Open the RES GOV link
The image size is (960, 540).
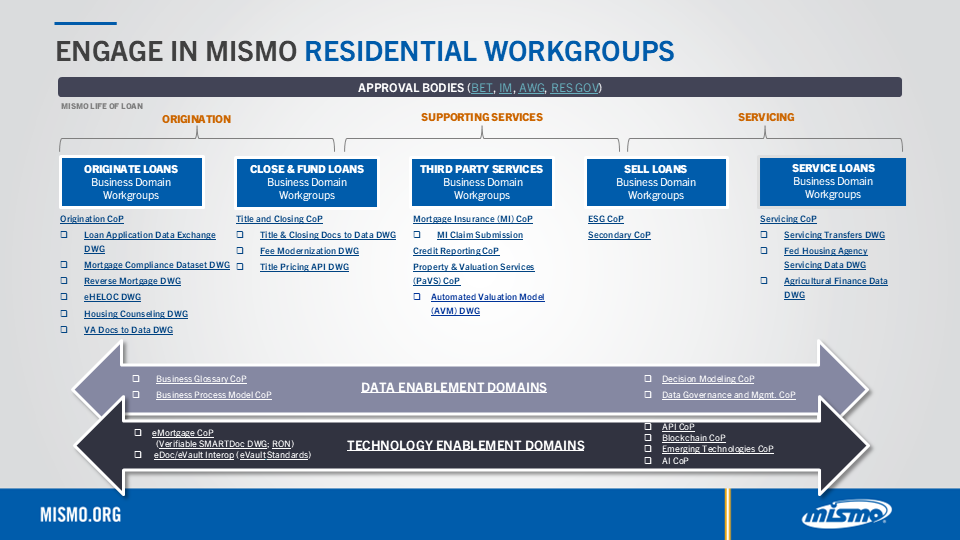click(x=574, y=88)
